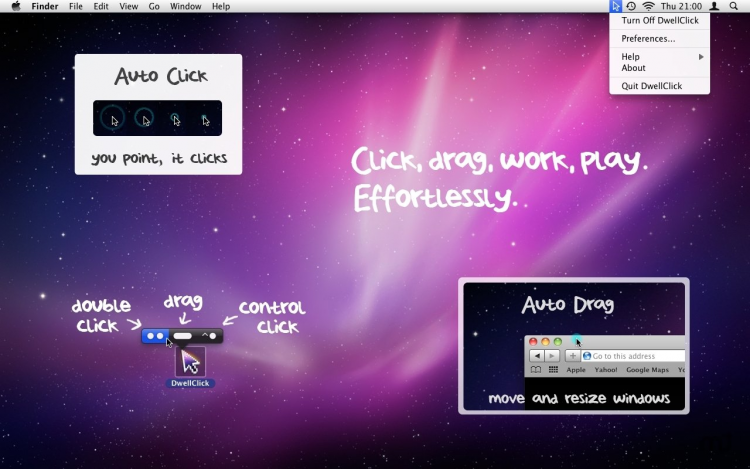Click the Time Machine menu bar icon
Viewport: 750px width, 469px height.
point(631,6)
